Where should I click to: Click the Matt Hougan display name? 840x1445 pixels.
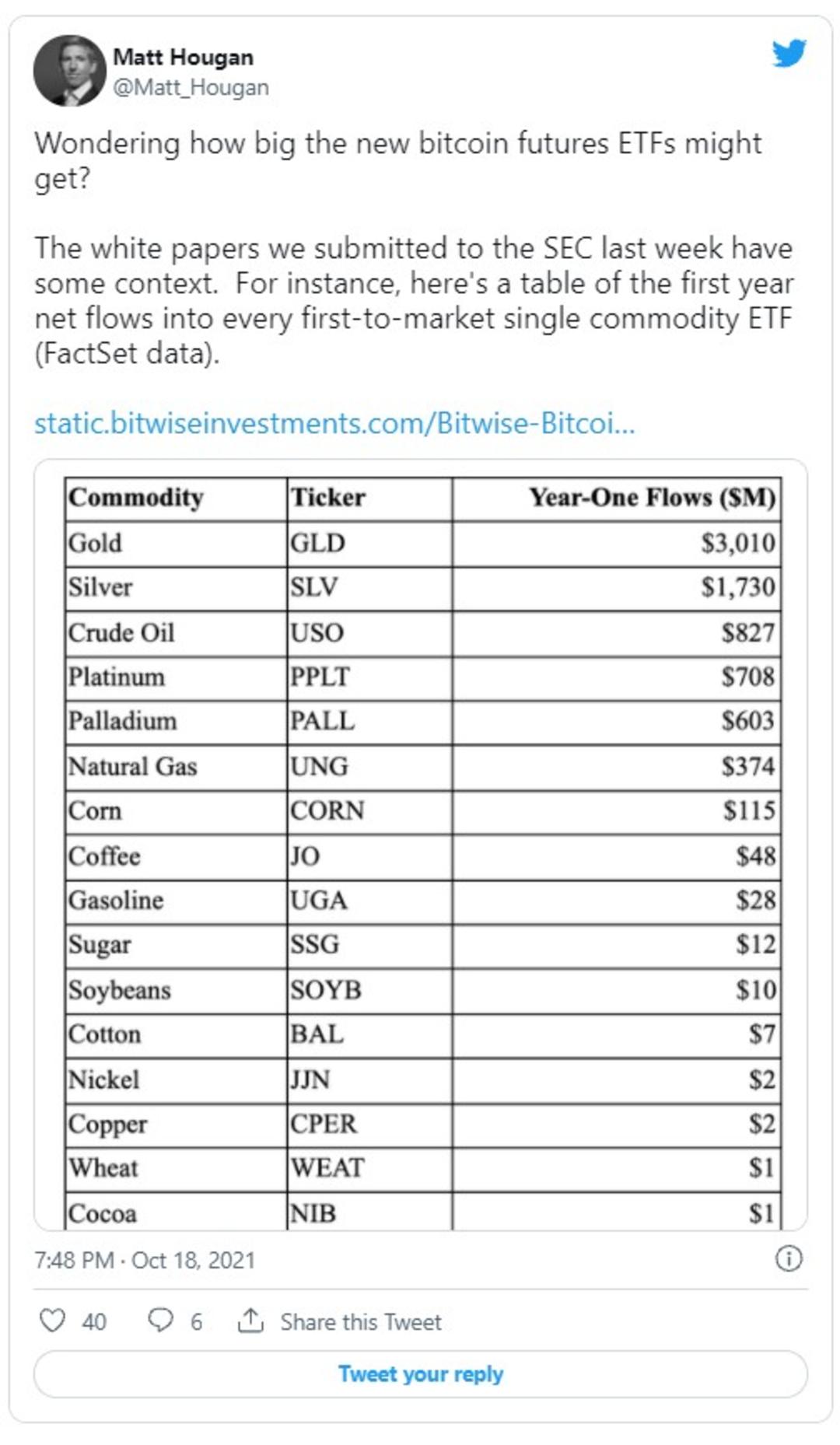(x=183, y=58)
